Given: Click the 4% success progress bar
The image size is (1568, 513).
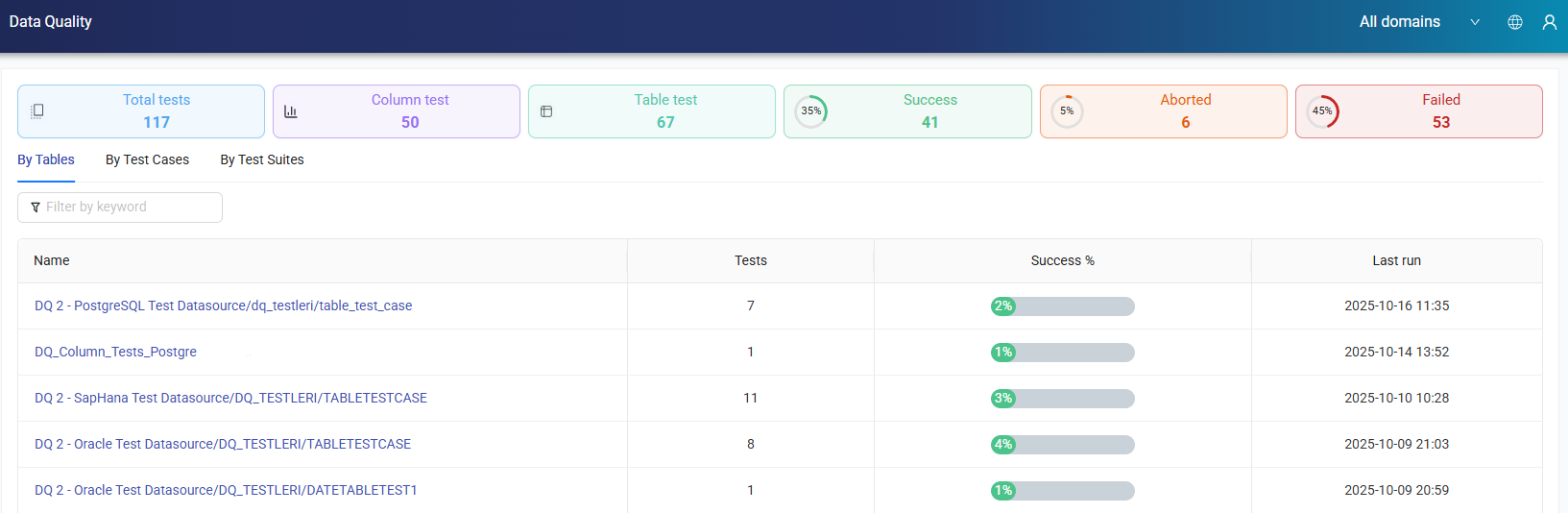Looking at the screenshot, I should (x=1062, y=445).
